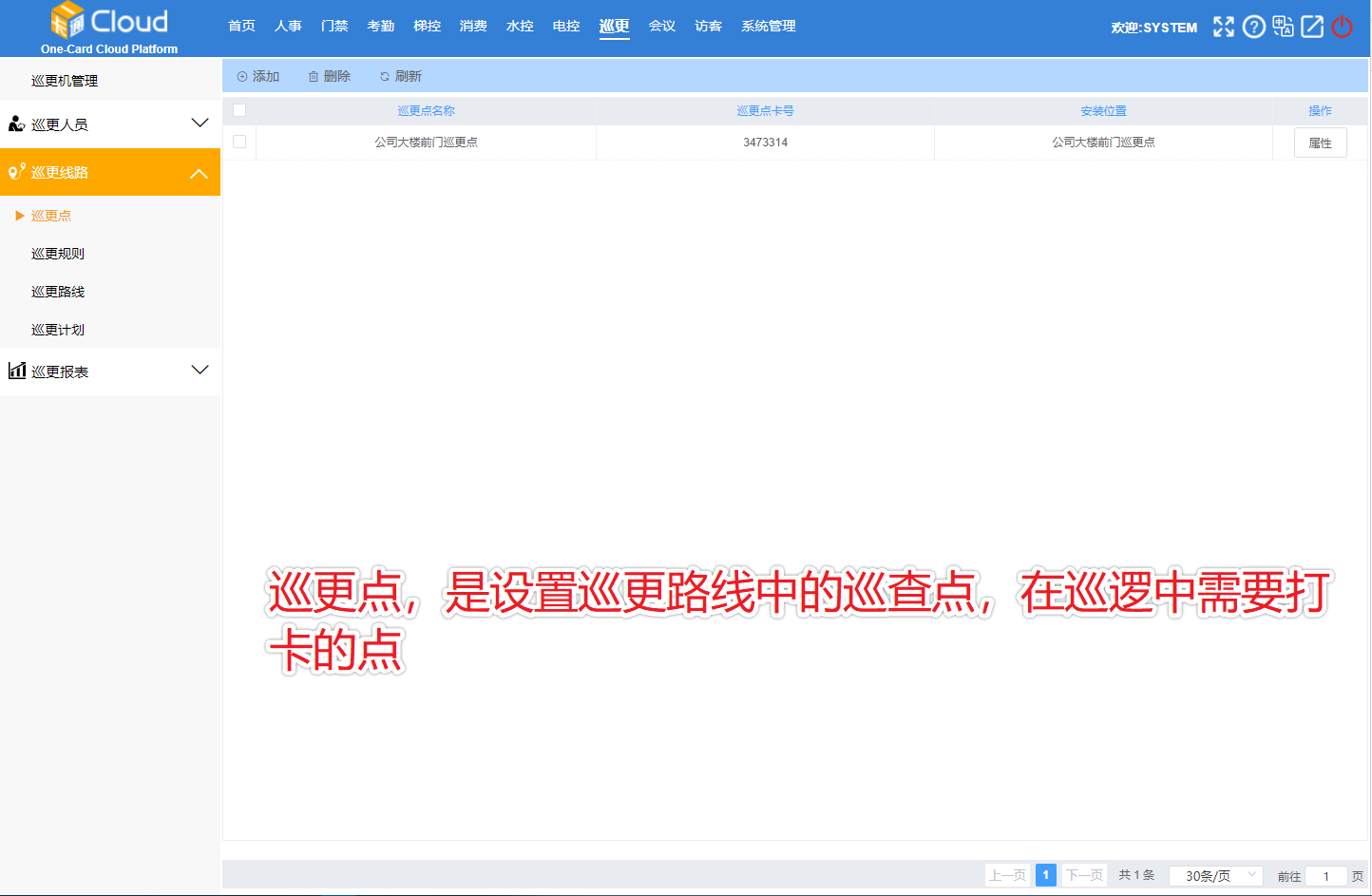Tick the select-all header checkbox

(x=239, y=110)
